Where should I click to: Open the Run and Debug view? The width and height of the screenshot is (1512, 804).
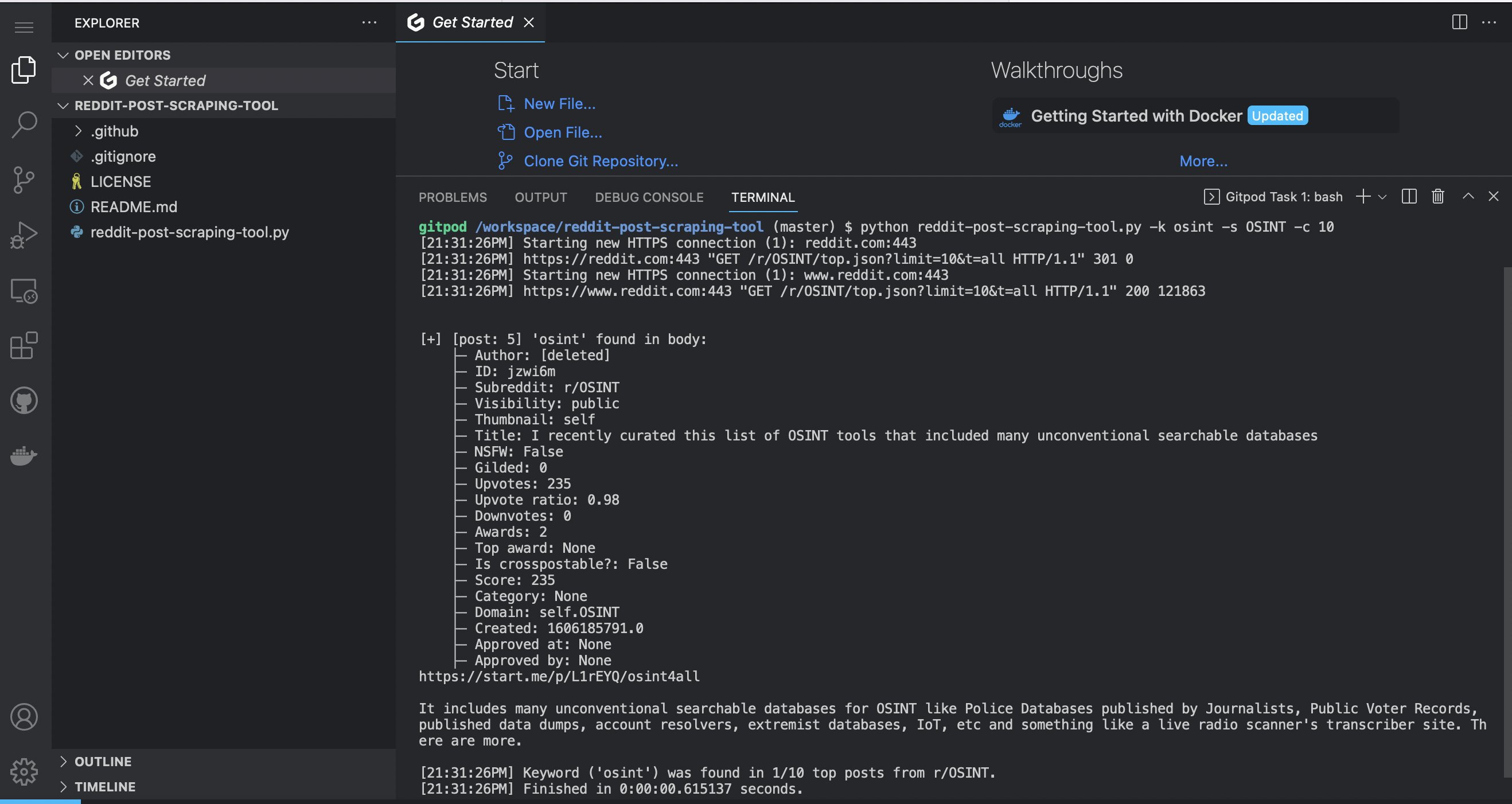[24, 235]
